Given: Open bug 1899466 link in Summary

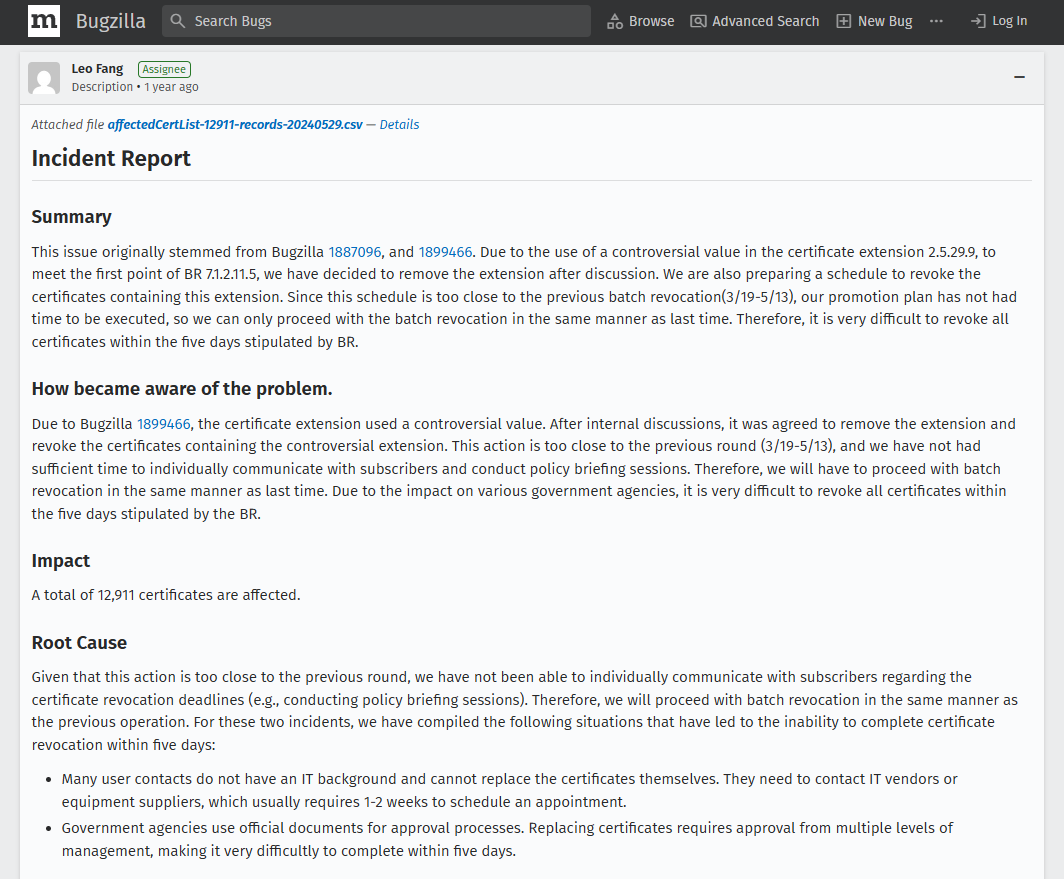Looking at the screenshot, I should click(445, 252).
